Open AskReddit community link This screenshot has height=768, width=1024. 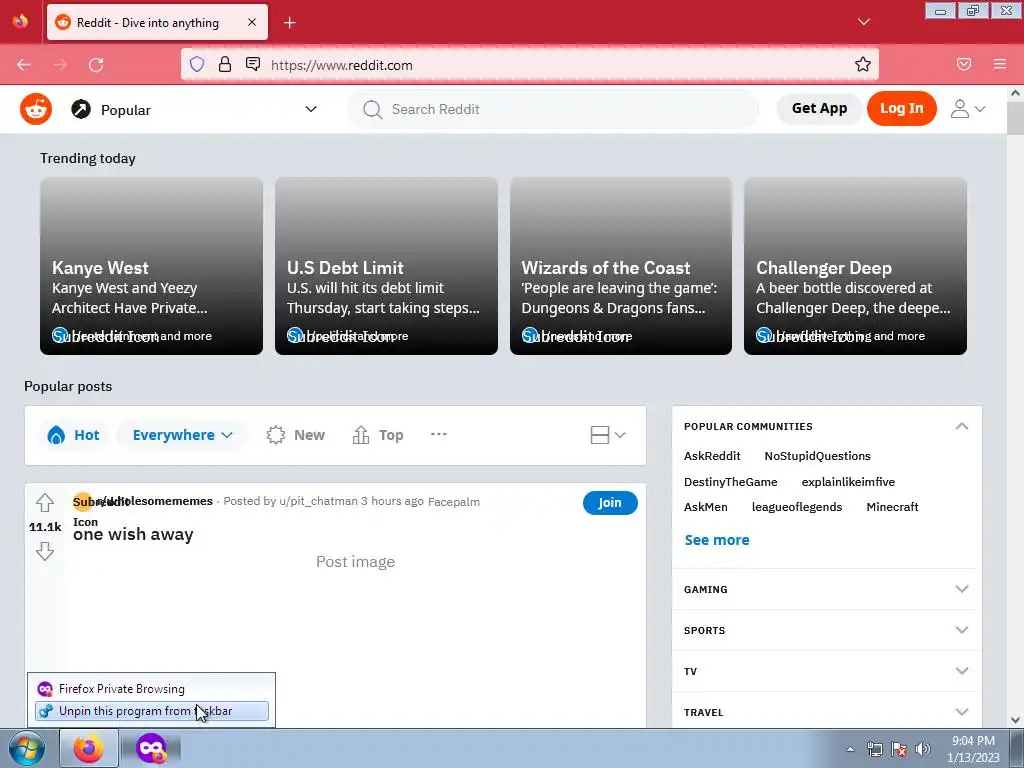712,456
